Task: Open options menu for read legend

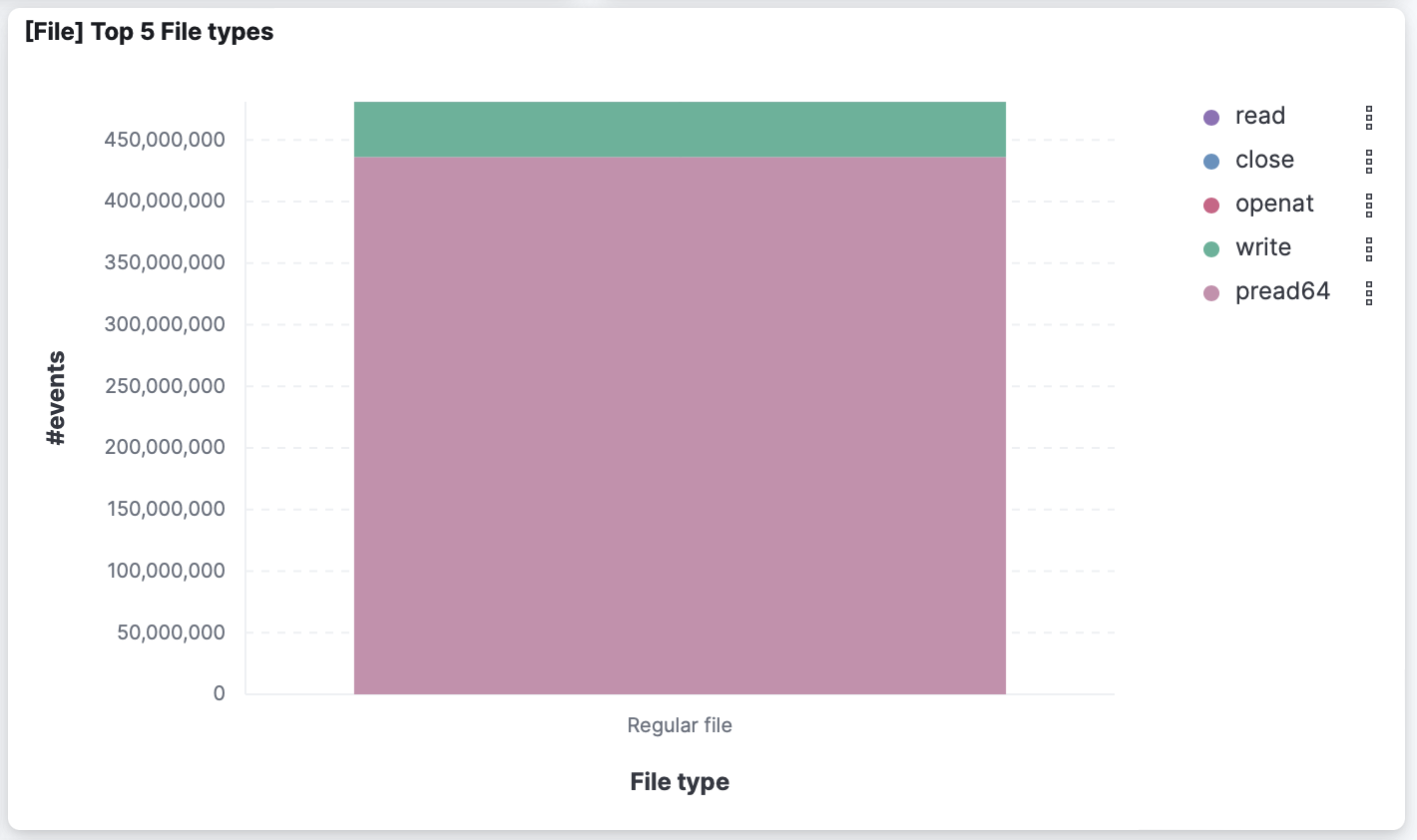Action: (x=1369, y=117)
